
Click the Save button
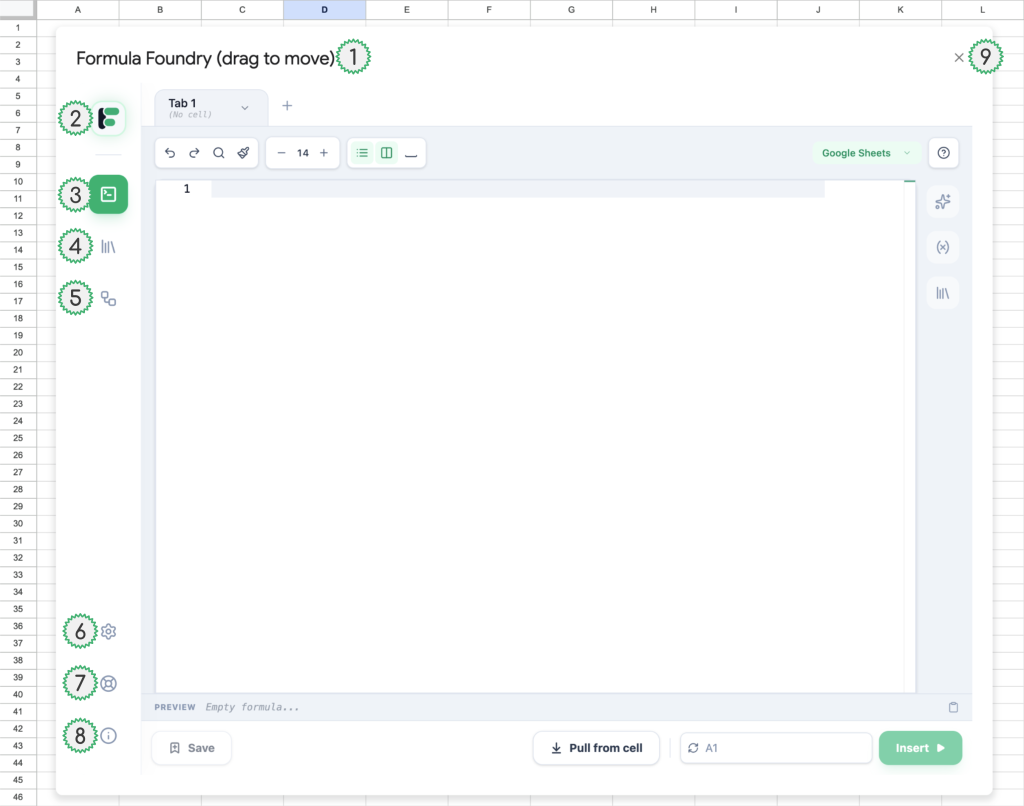(191, 748)
